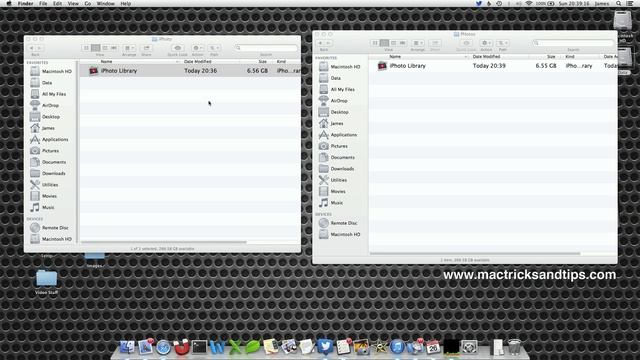Open Desktop in right window sidebar
The height and width of the screenshot is (360, 640).
333,112
